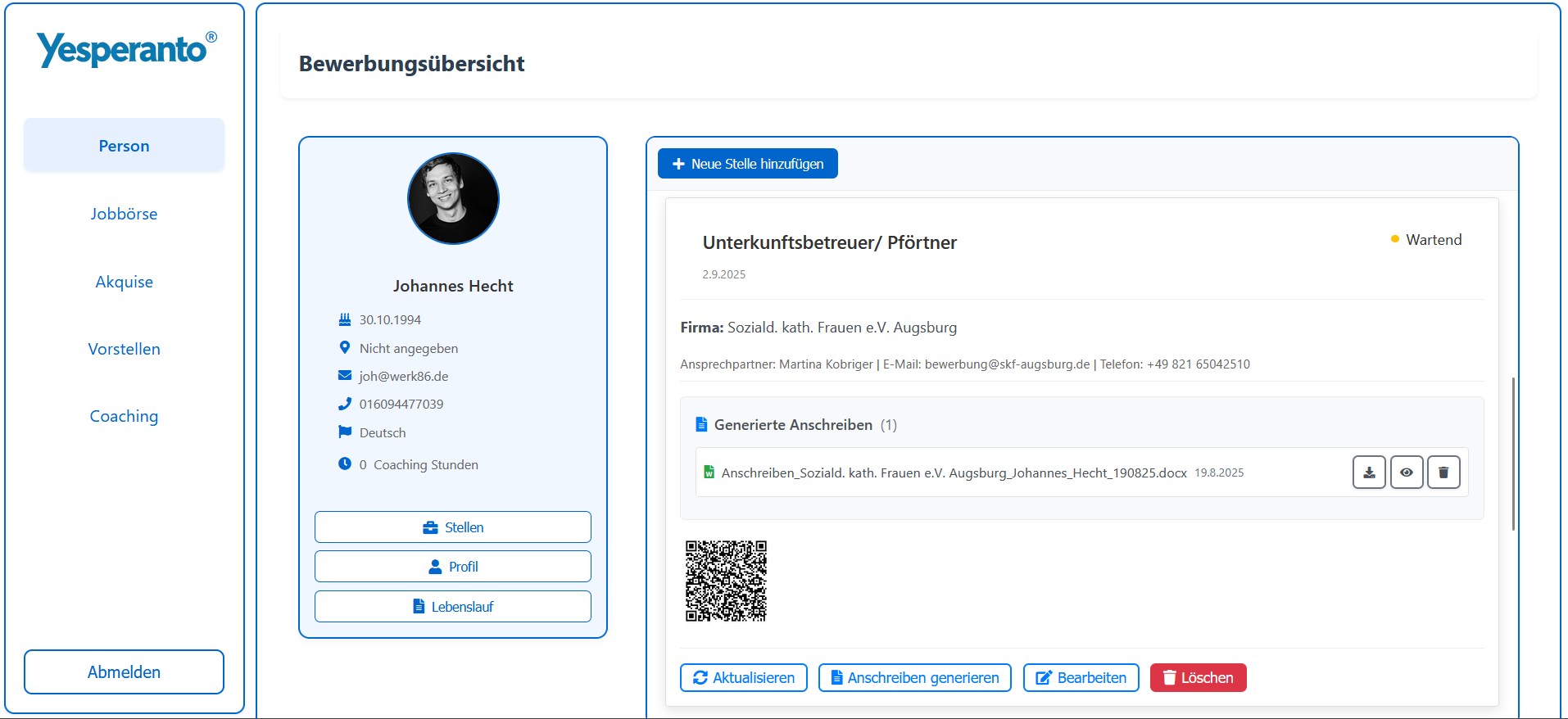
Task: Open the Jobbörse menu item
Action: click(x=124, y=214)
